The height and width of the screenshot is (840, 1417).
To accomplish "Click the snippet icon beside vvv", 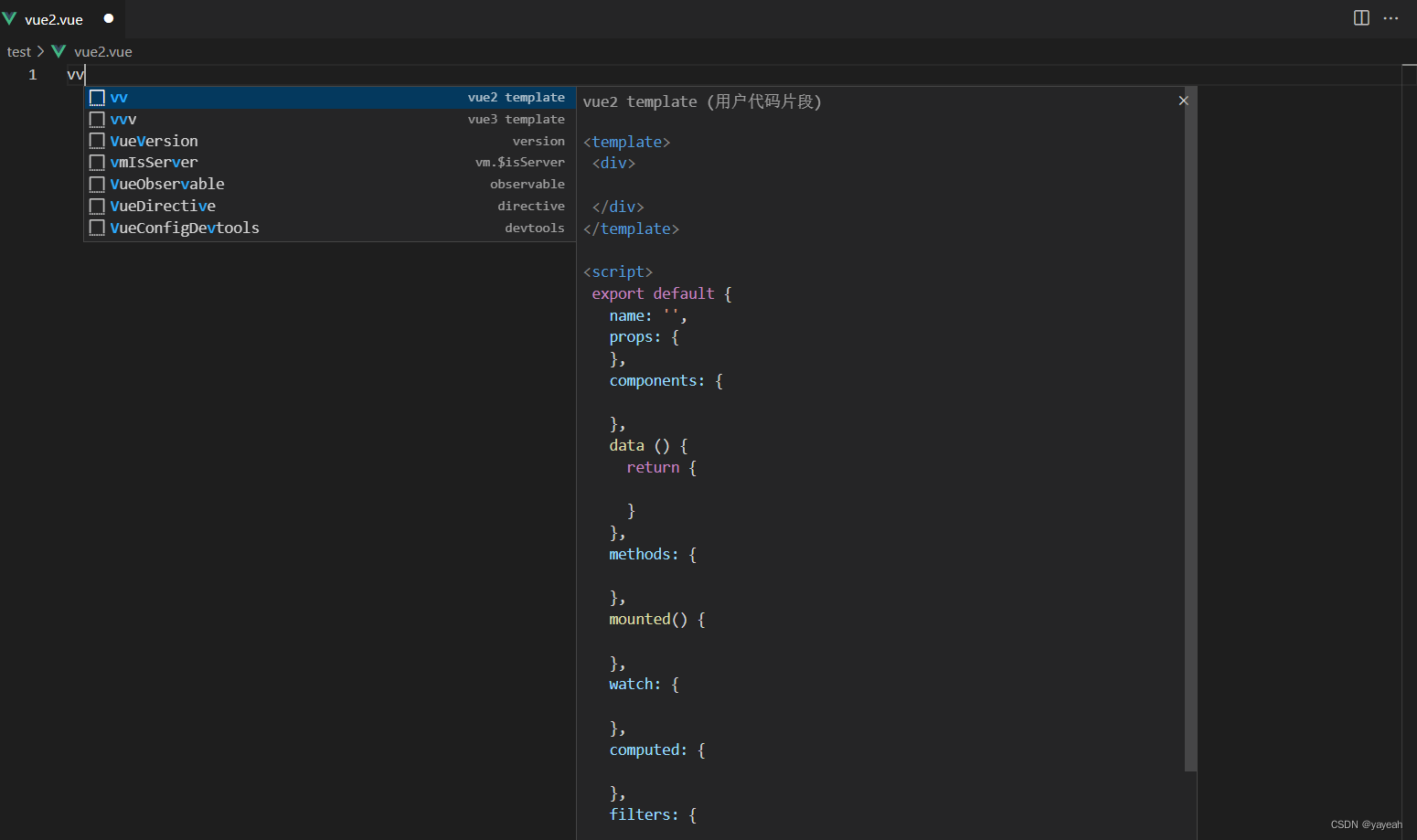I will coord(97,120).
